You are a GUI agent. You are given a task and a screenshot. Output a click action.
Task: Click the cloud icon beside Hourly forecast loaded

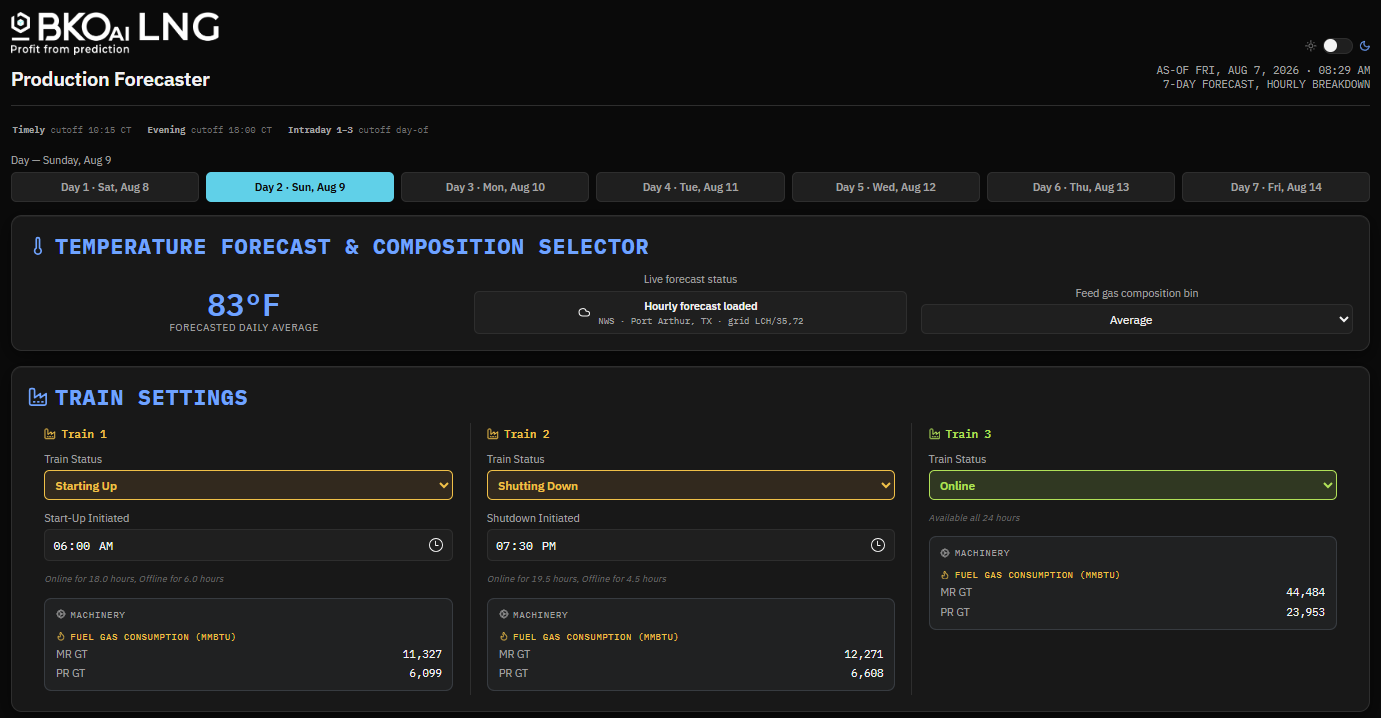[x=585, y=313]
